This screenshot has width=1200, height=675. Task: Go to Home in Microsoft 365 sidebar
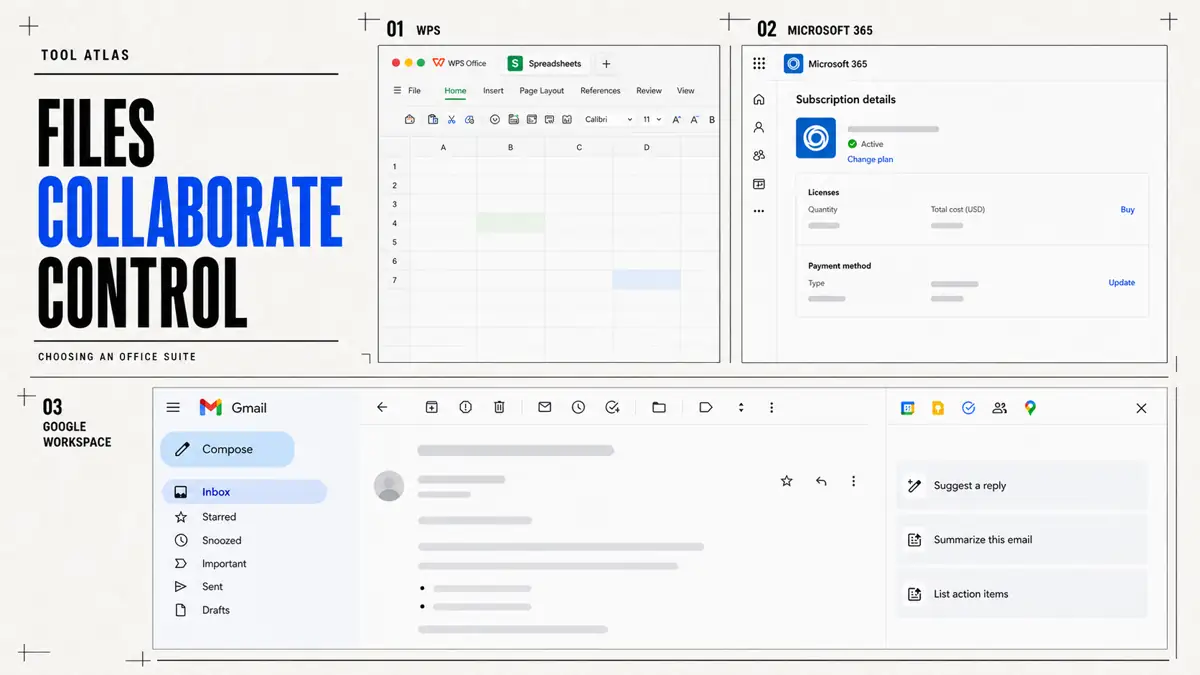tap(759, 99)
